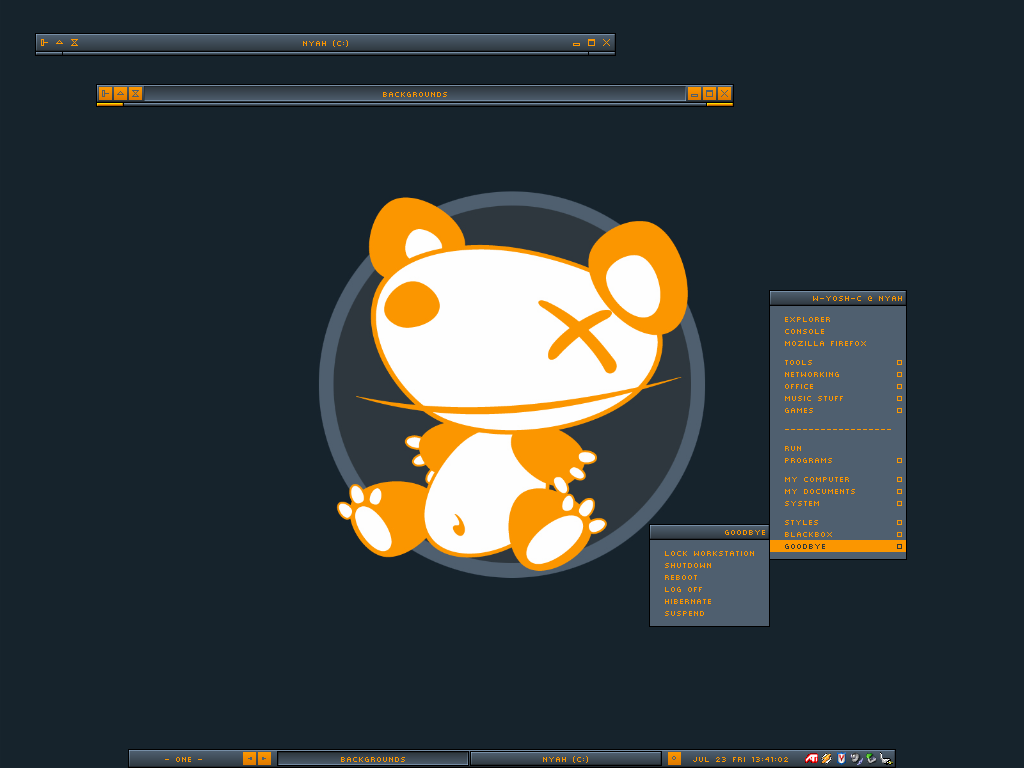Switch to previous workspace with left arrow

click(249, 758)
